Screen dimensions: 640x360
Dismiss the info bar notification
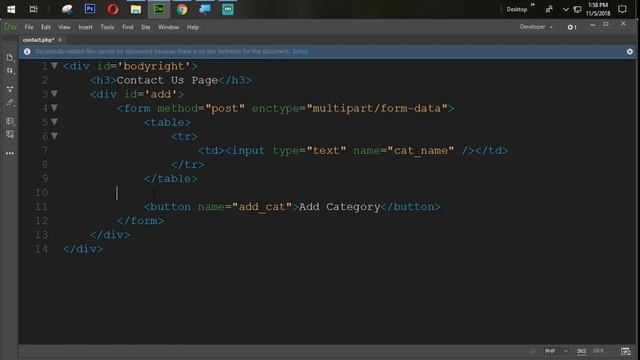630,51
